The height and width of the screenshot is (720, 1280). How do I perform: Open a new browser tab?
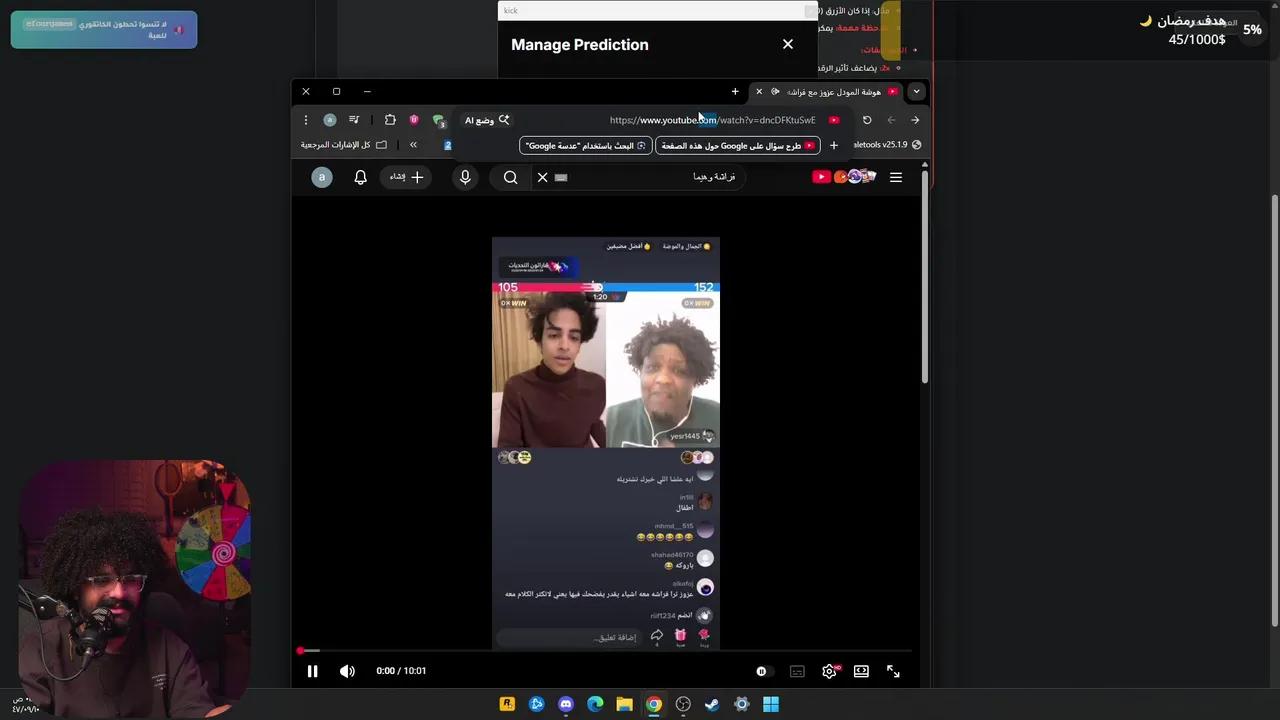[735, 92]
